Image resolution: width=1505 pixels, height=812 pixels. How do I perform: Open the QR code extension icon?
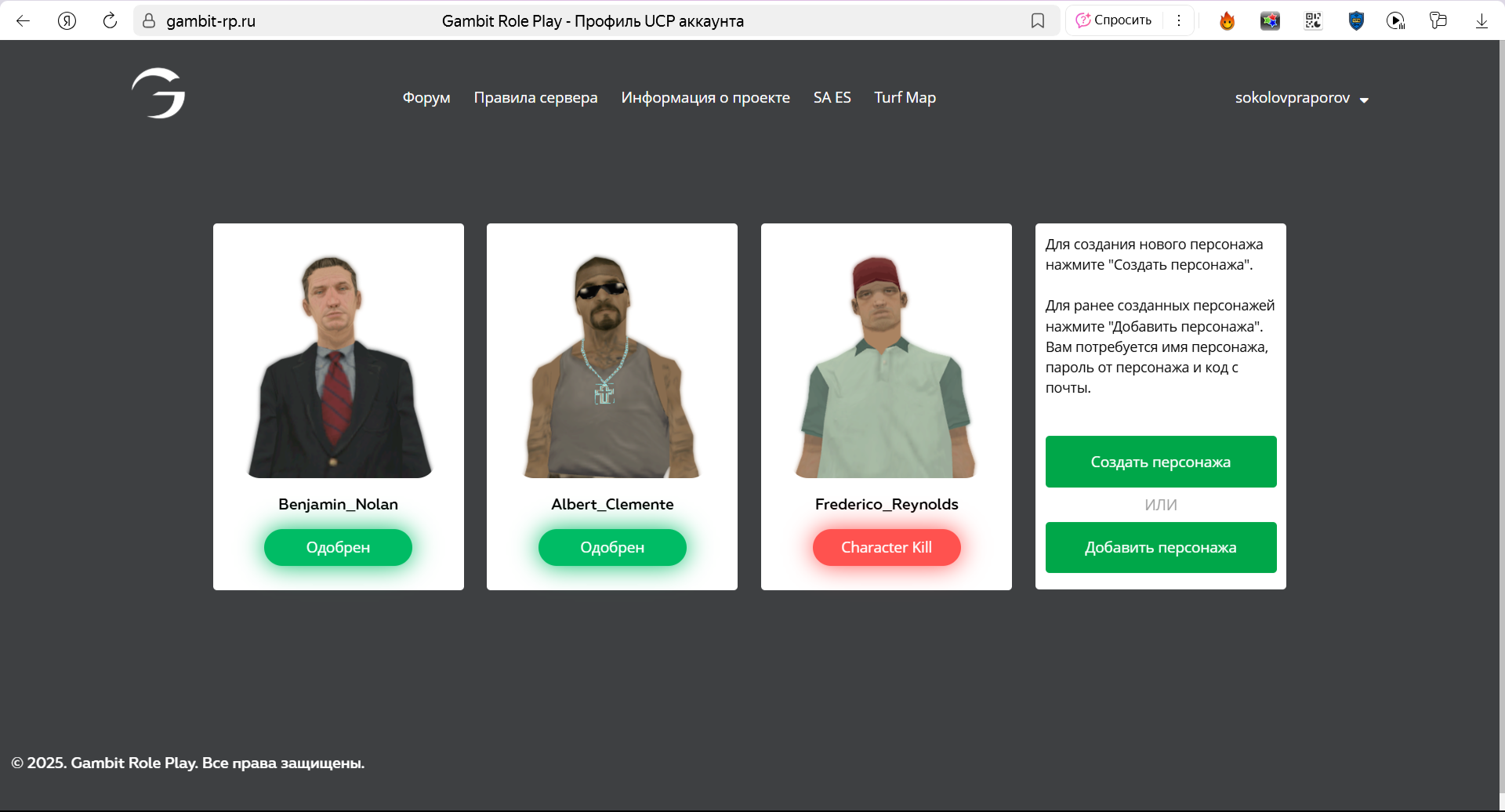1313,21
